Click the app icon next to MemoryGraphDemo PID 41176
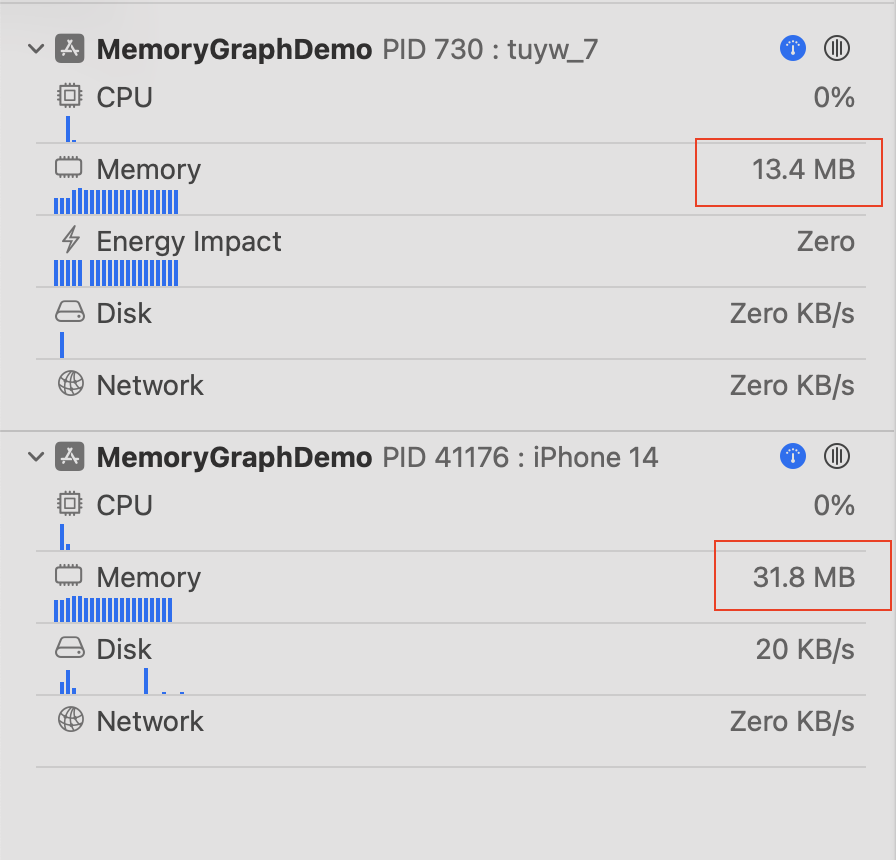The height and width of the screenshot is (860, 896). [70, 457]
